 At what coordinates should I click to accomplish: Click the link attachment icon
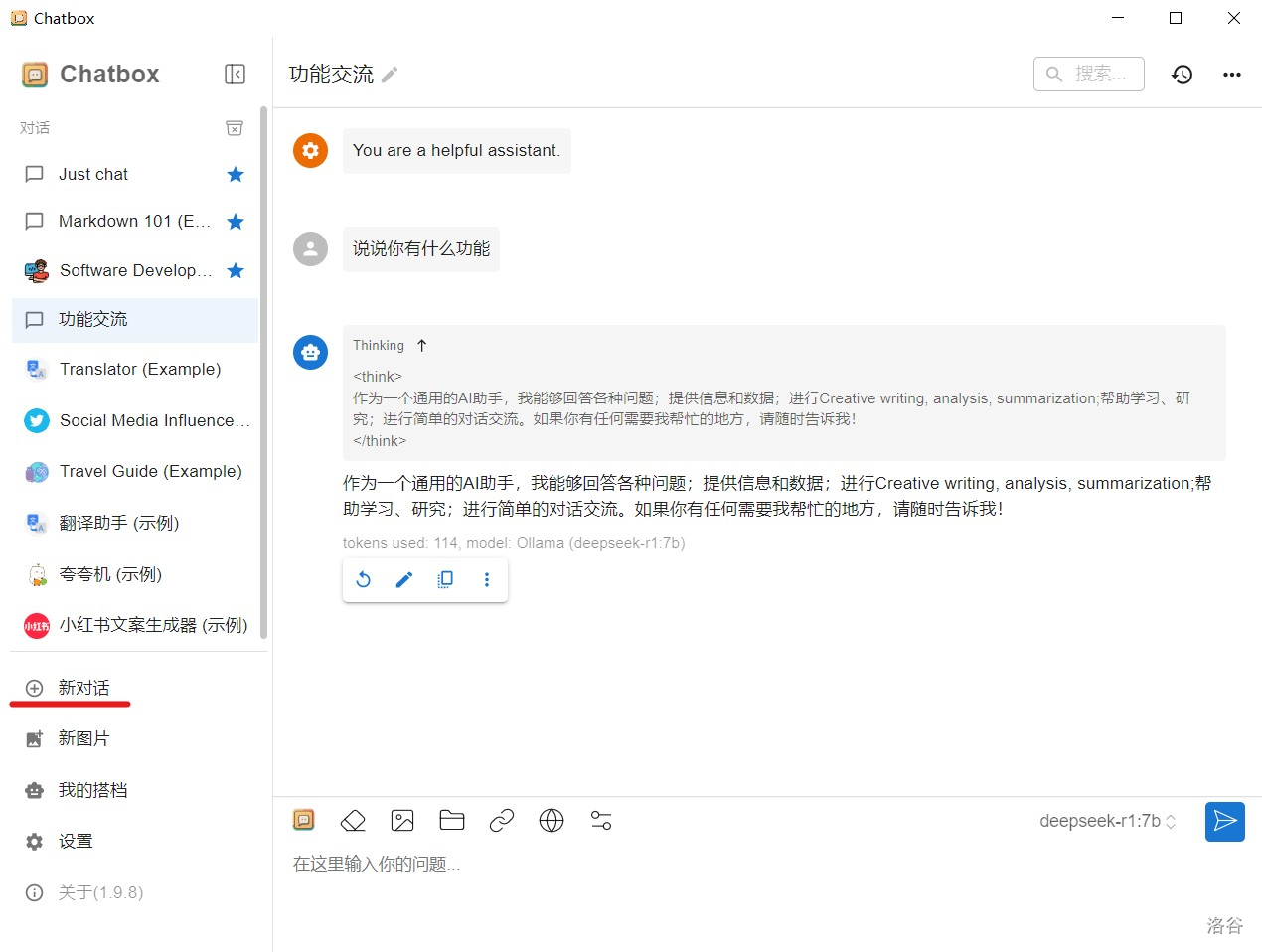pos(502,821)
